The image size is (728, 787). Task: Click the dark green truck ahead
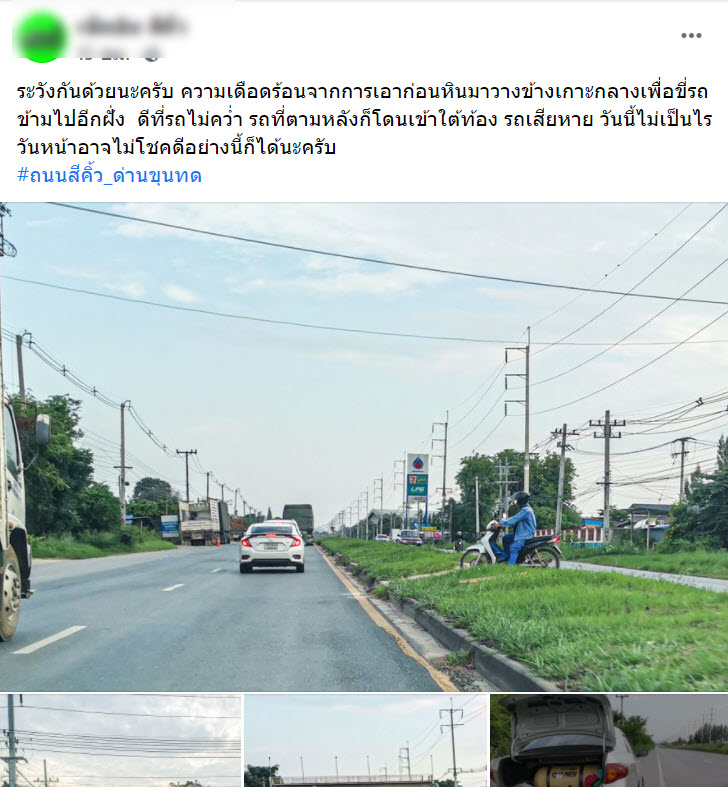[x=298, y=520]
